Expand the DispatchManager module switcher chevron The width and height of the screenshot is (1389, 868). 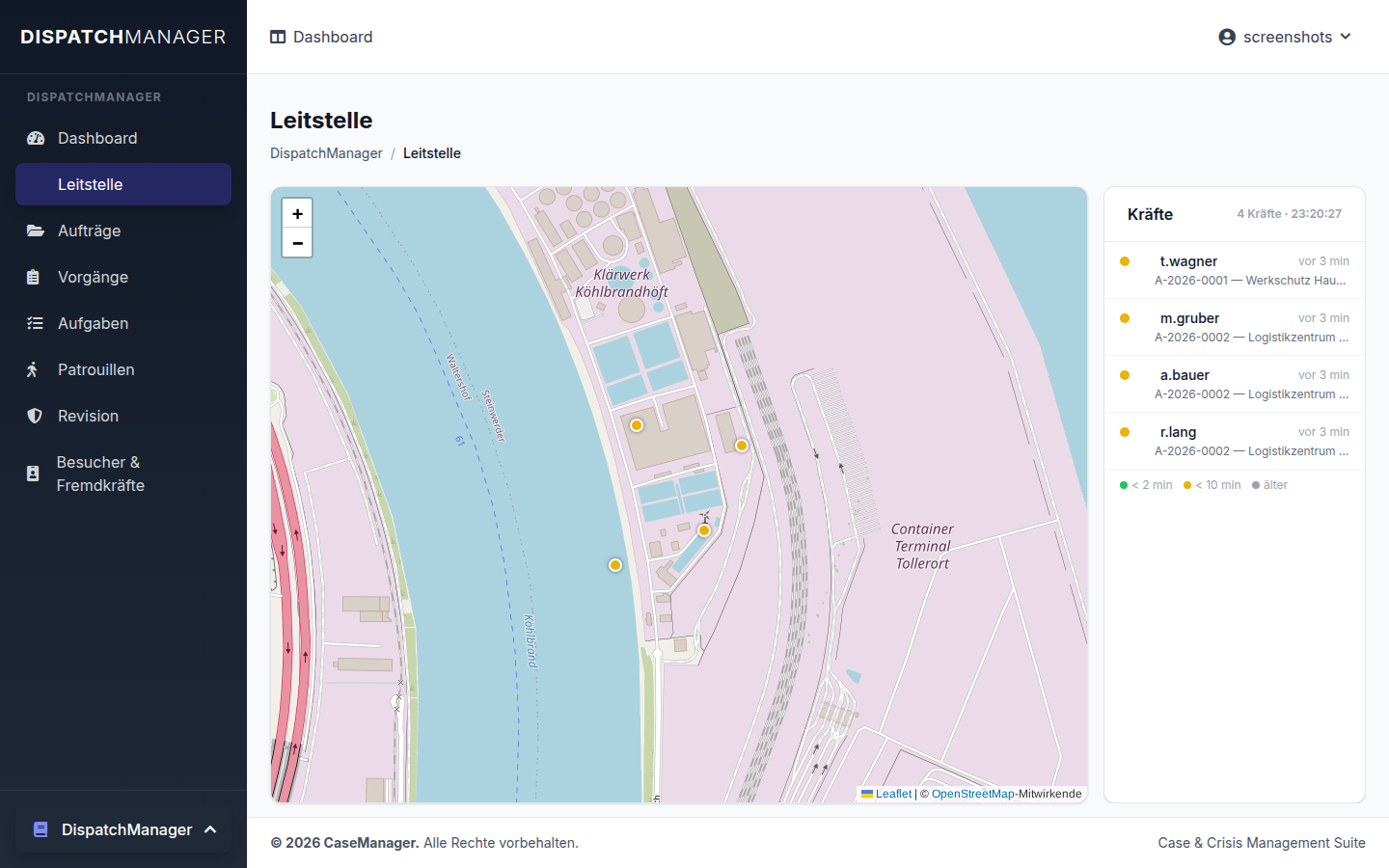click(x=210, y=829)
